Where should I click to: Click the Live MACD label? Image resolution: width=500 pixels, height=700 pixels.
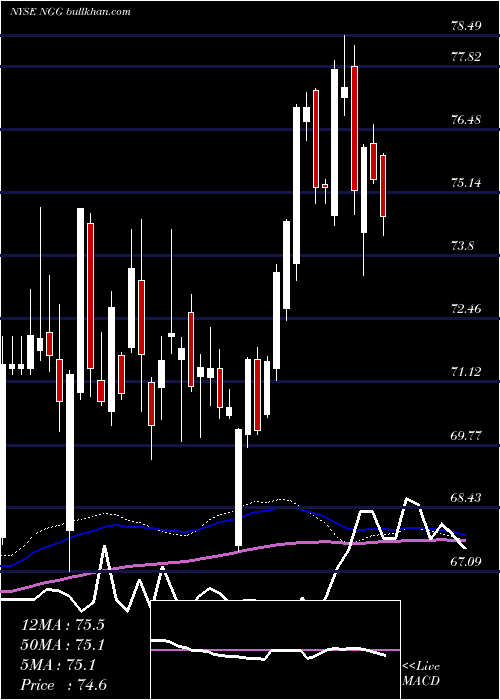click(421, 674)
